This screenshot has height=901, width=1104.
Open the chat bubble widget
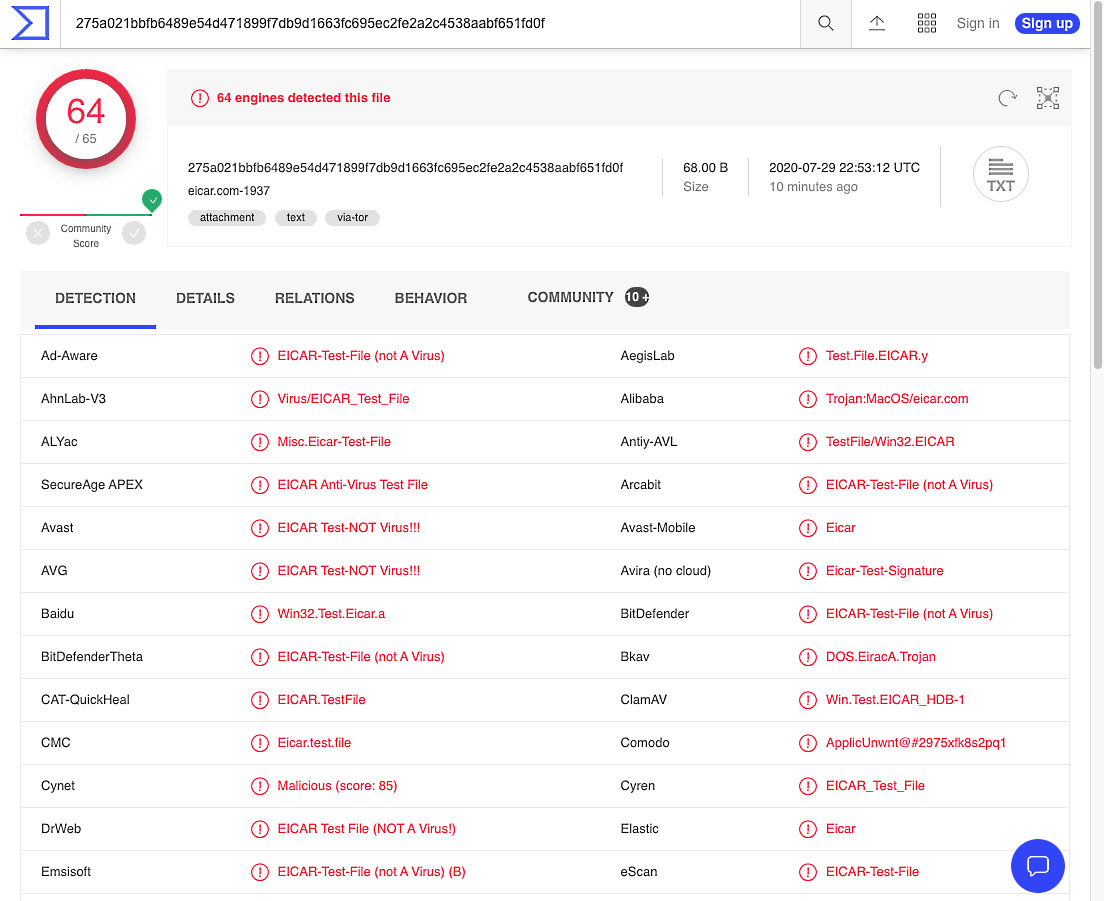1037,865
